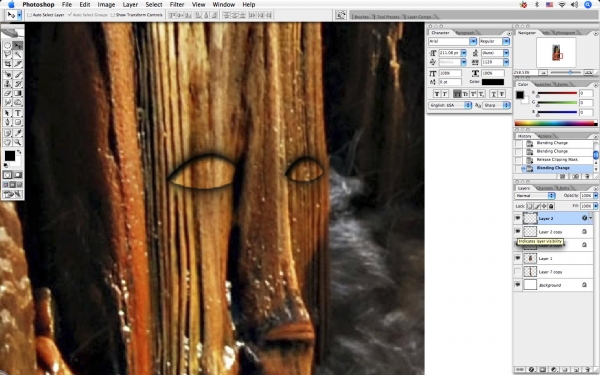Enable Show Transform Controls checkbox
Screen dimensions: 600x375
tap(112, 15)
